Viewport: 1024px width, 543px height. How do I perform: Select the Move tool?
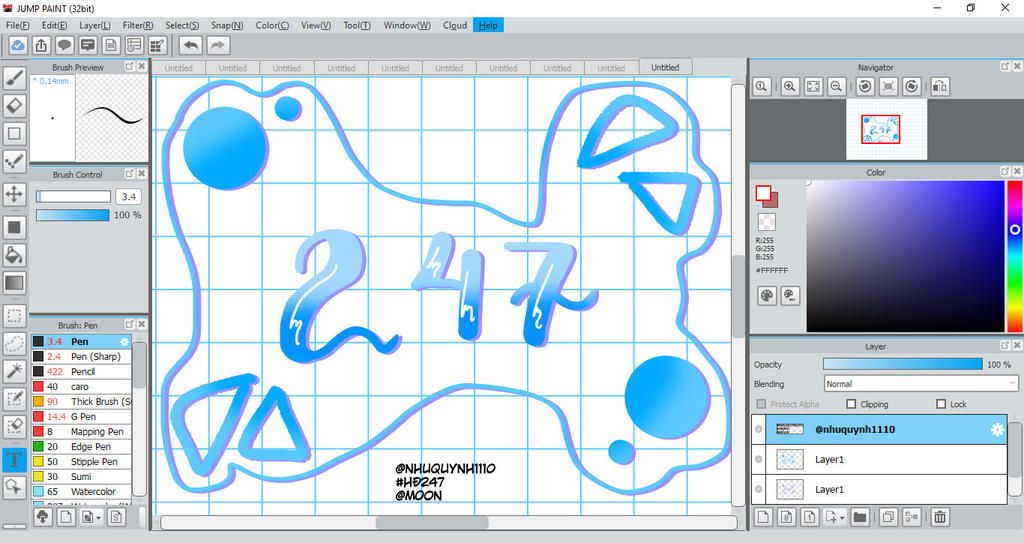click(x=14, y=194)
